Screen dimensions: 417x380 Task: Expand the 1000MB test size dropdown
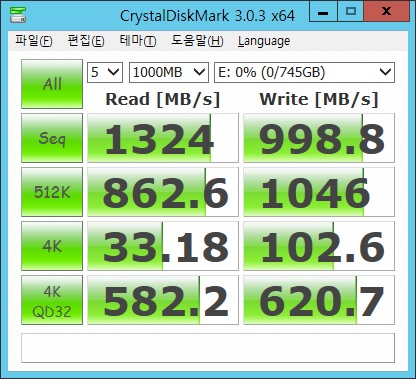click(169, 72)
